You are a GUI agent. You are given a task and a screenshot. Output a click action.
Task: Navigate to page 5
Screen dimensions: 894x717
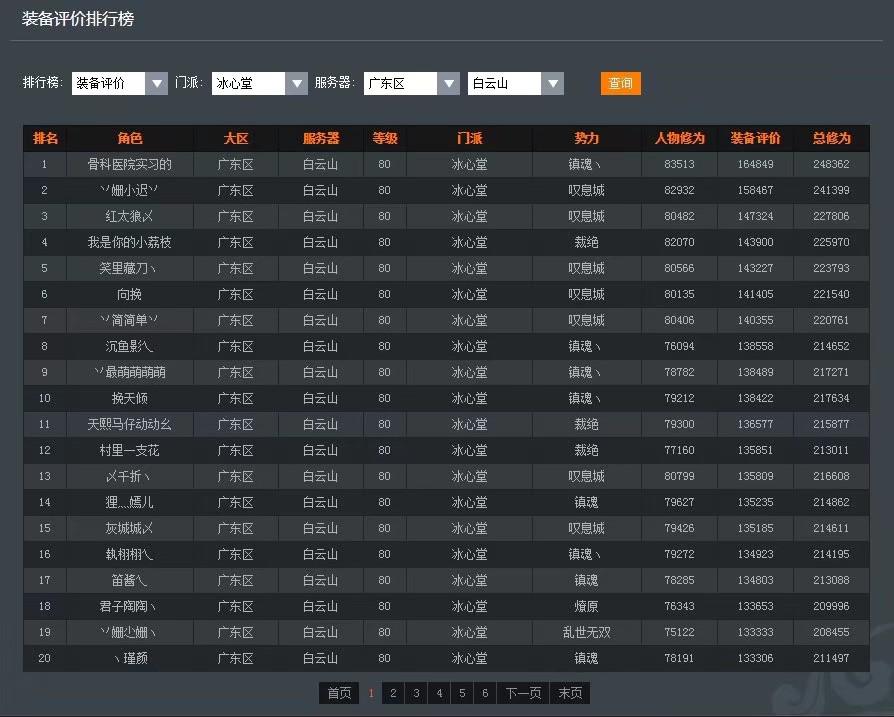[x=462, y=693]
